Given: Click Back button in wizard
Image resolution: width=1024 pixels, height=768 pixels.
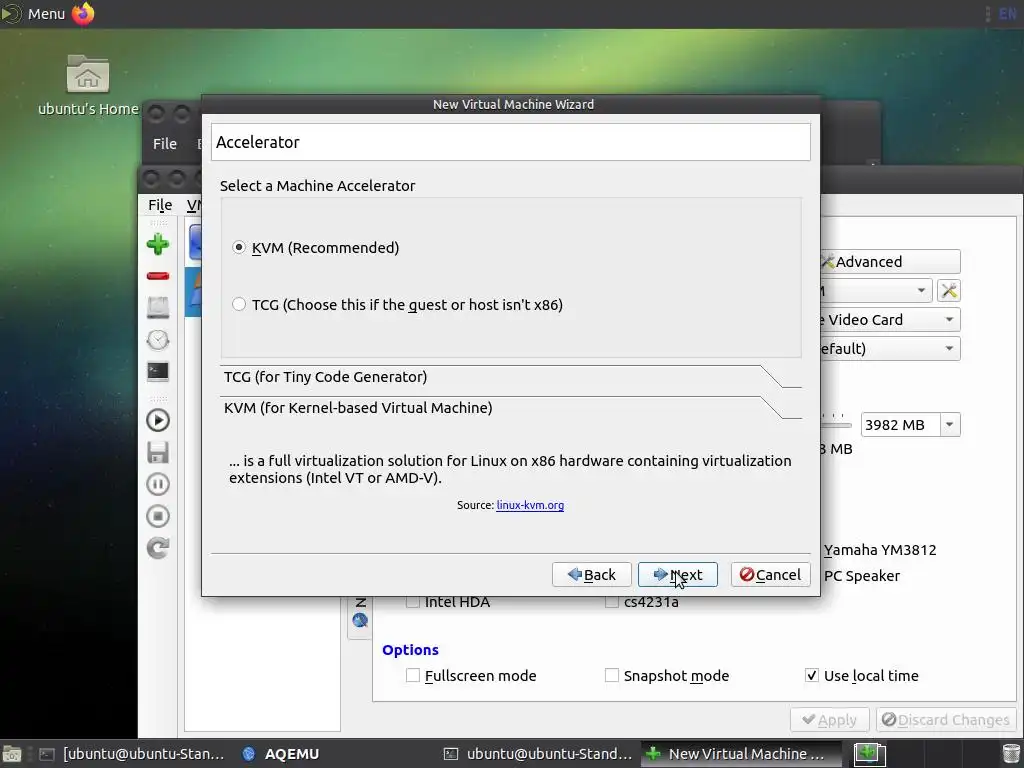Looking at the screenshot, I should point(592,575).
